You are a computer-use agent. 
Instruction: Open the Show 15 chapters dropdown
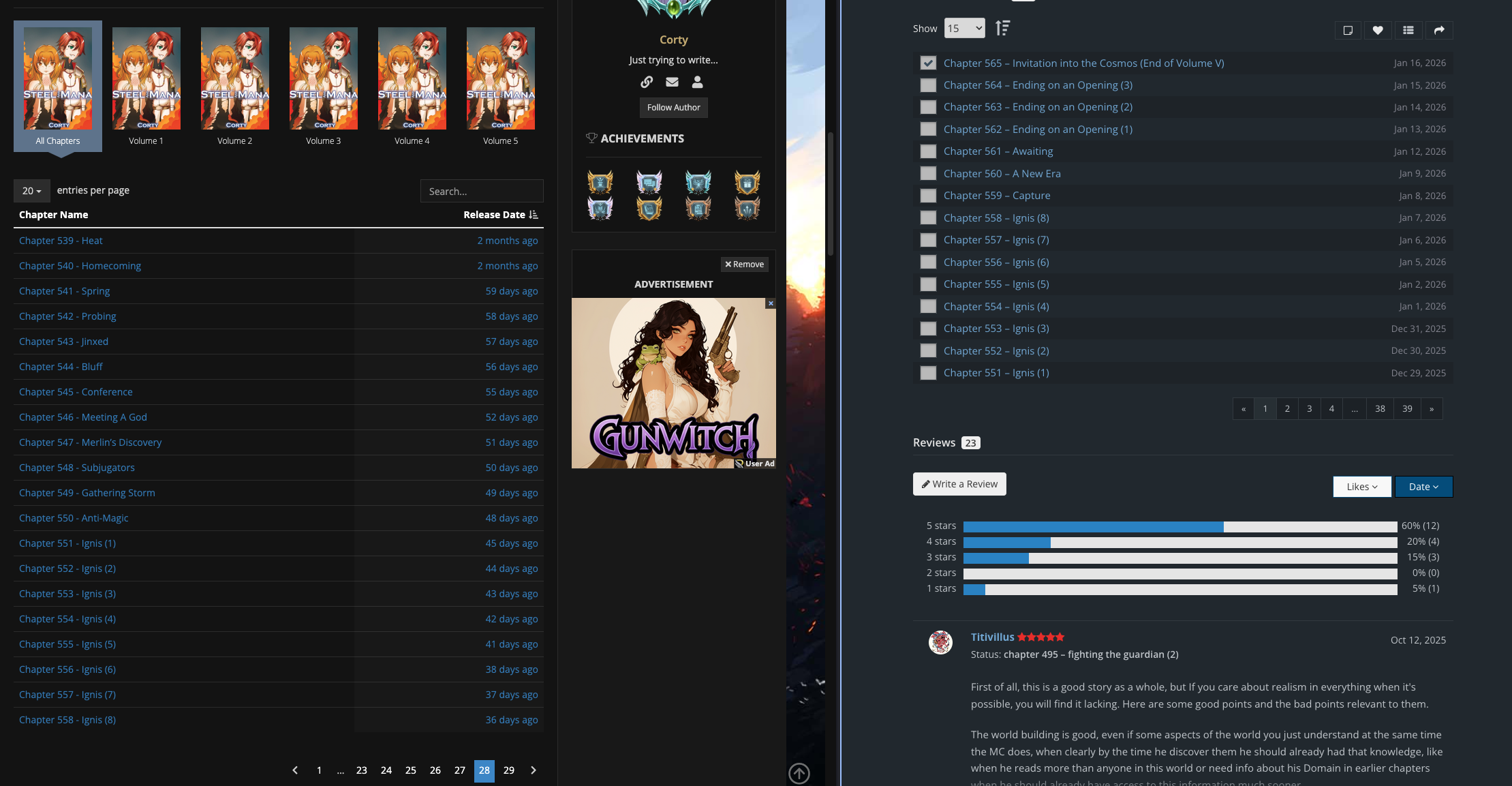point(964,28)
